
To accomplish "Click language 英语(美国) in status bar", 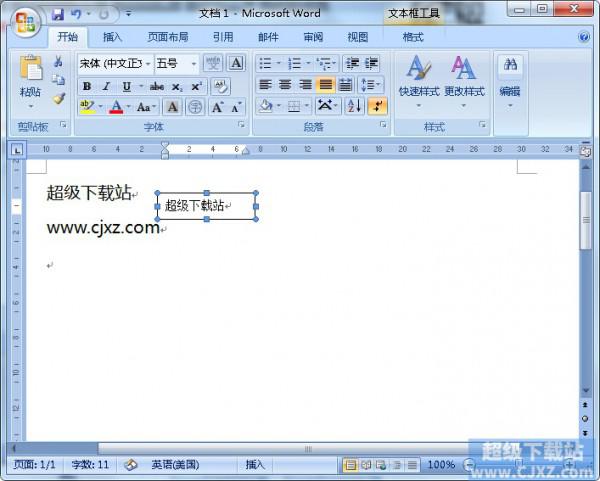I will [x=175, y=465].
